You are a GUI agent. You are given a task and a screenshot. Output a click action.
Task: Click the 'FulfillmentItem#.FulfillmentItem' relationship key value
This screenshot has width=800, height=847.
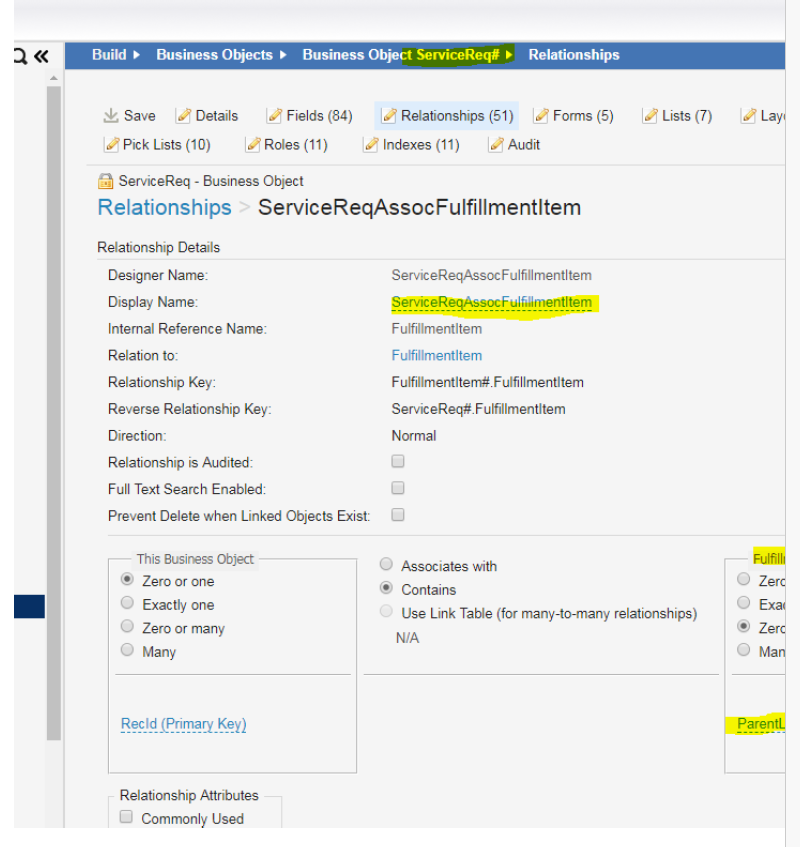pos(487,382)
